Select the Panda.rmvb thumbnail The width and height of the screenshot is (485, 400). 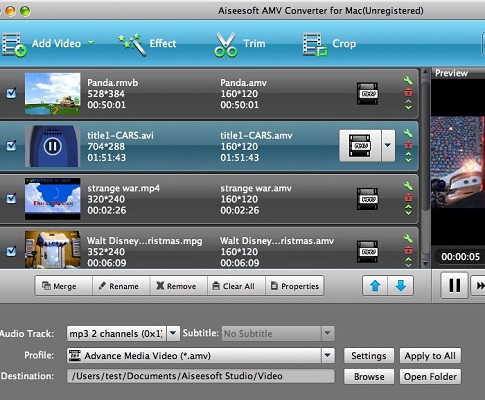(x=53, y=94)
